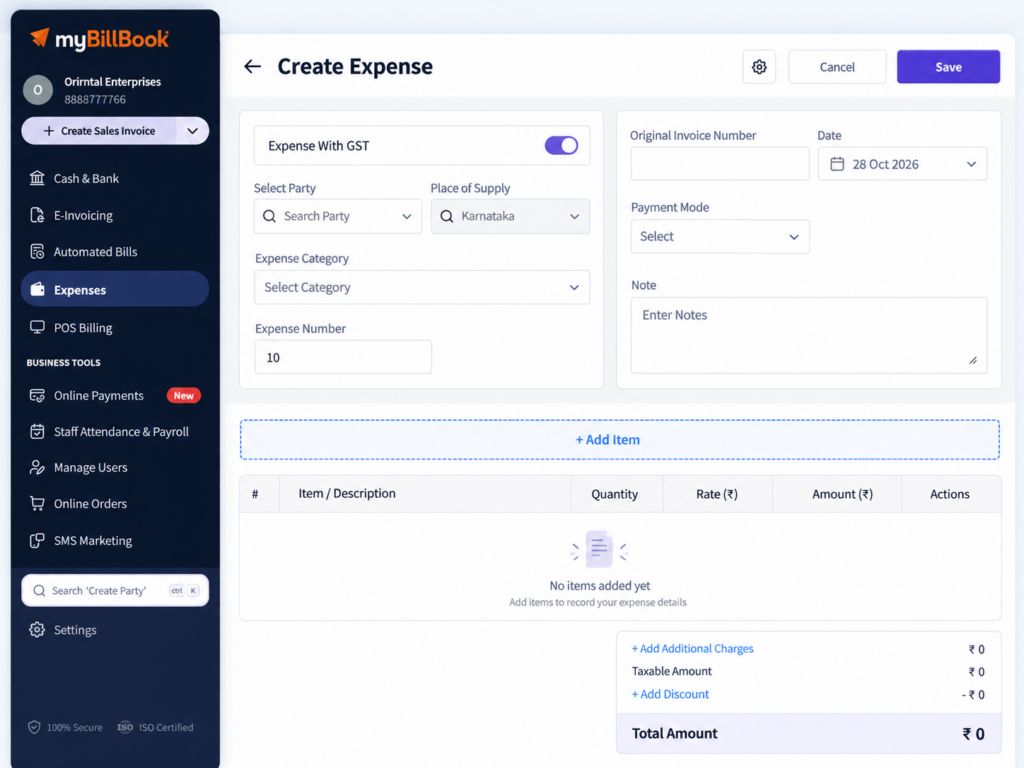
Task: Click the Actions column header
Action: (x=950, y=494)
